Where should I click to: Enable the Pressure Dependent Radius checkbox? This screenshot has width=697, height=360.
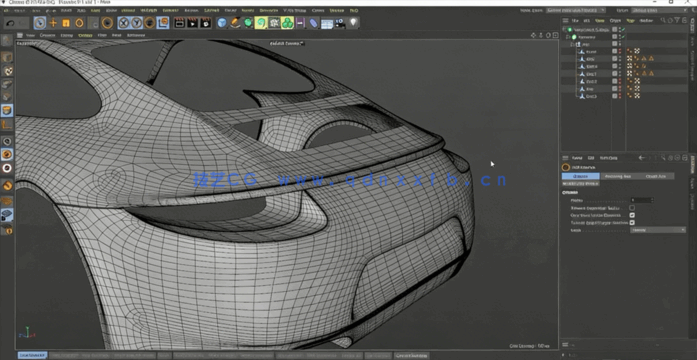(x=632, y=208)
